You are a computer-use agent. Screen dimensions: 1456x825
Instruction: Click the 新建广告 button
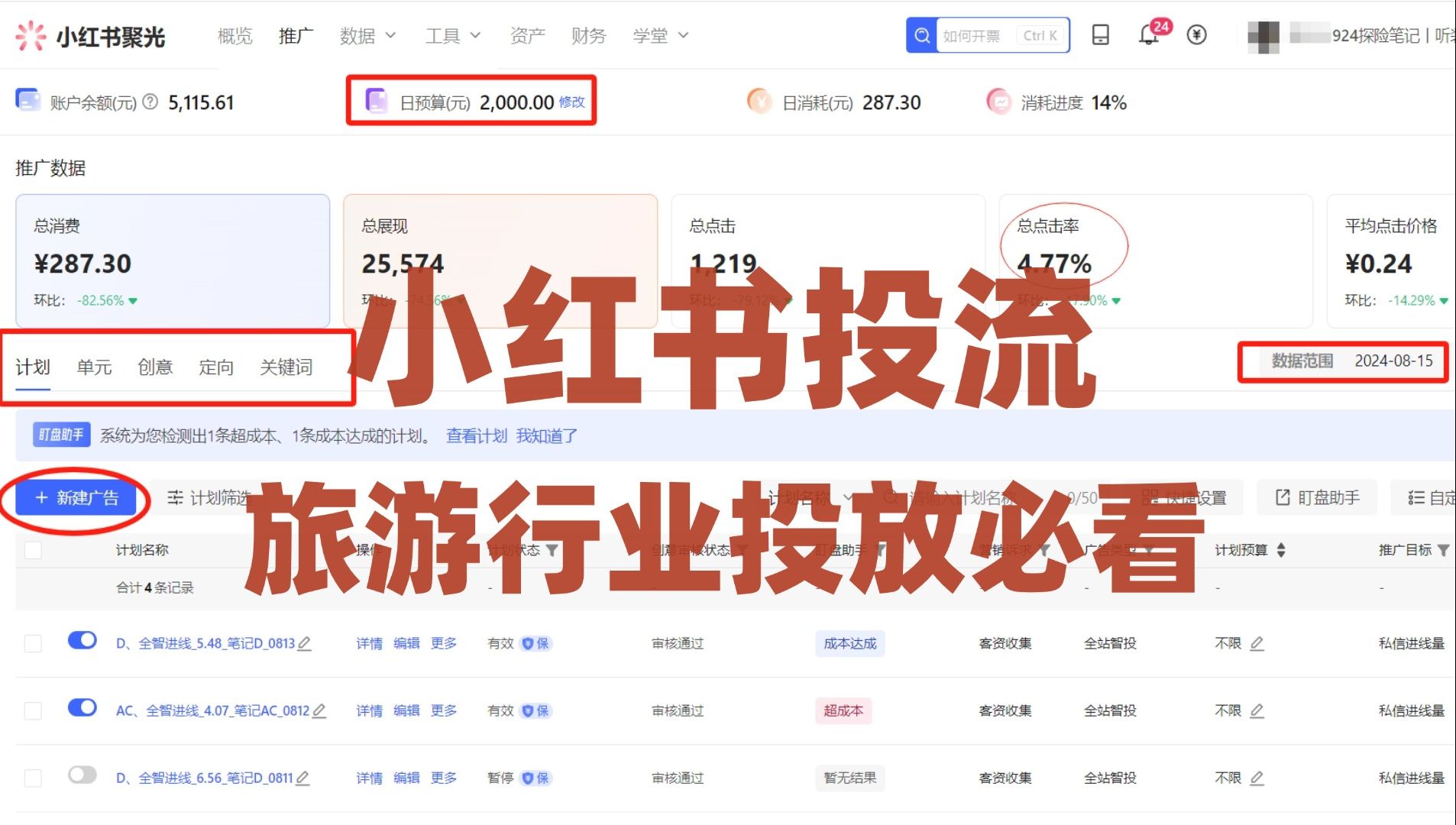[76, 498]
